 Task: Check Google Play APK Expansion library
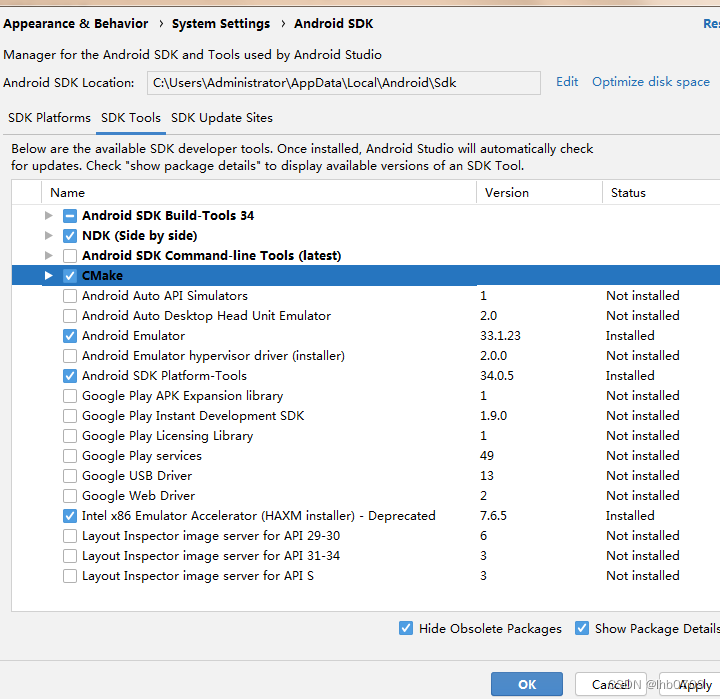point(70,396)
